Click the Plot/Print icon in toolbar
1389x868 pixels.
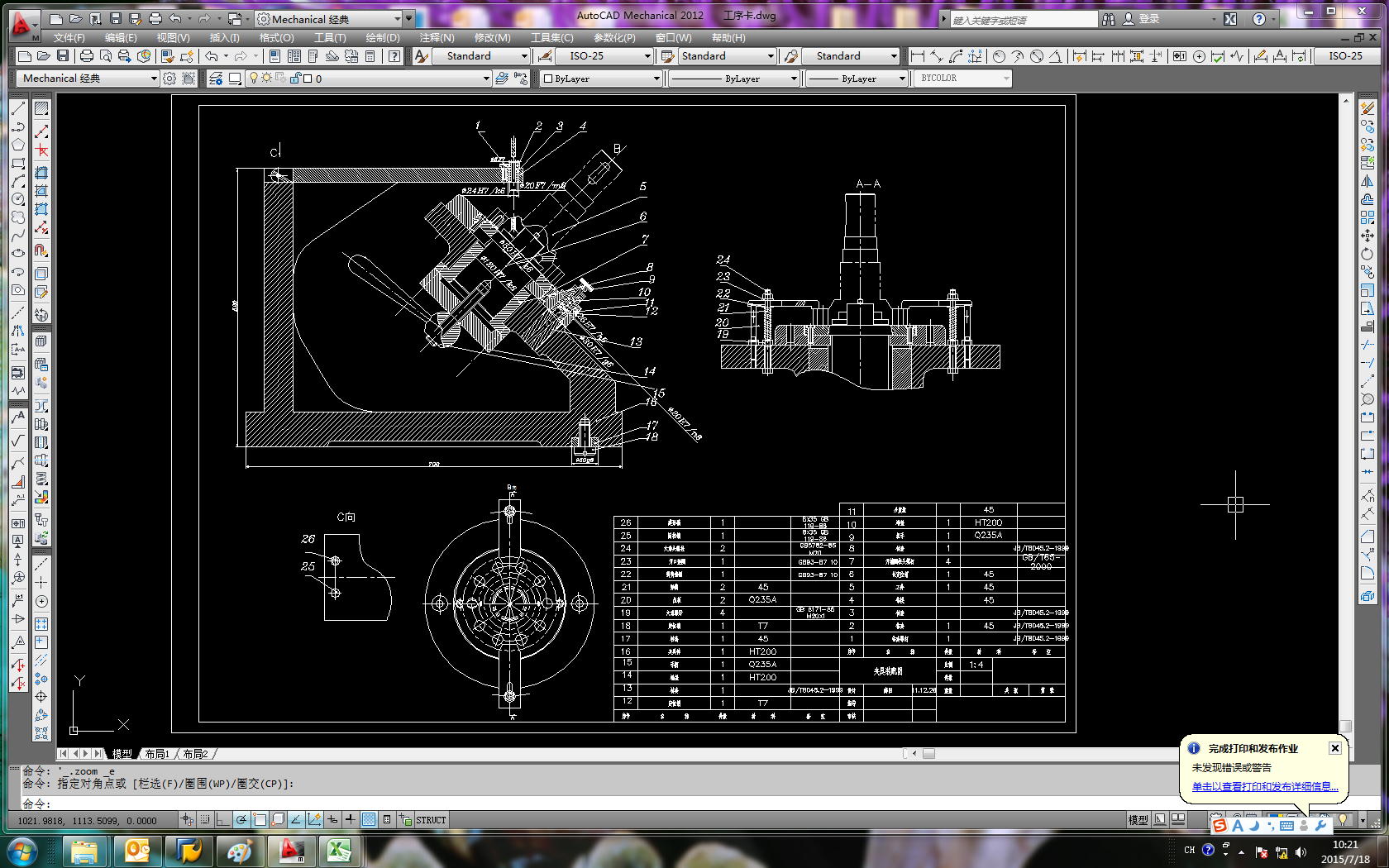[86, 56]
